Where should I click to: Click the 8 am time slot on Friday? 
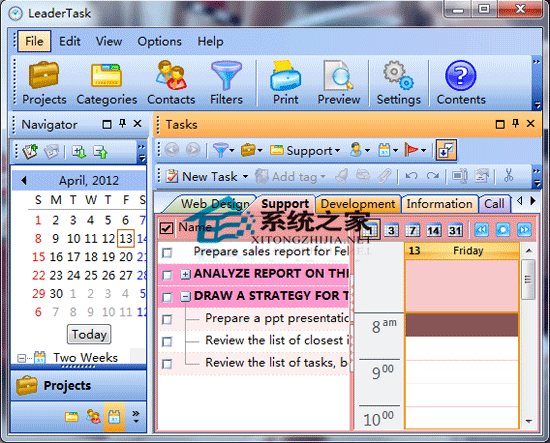click(x=462, y=324)
